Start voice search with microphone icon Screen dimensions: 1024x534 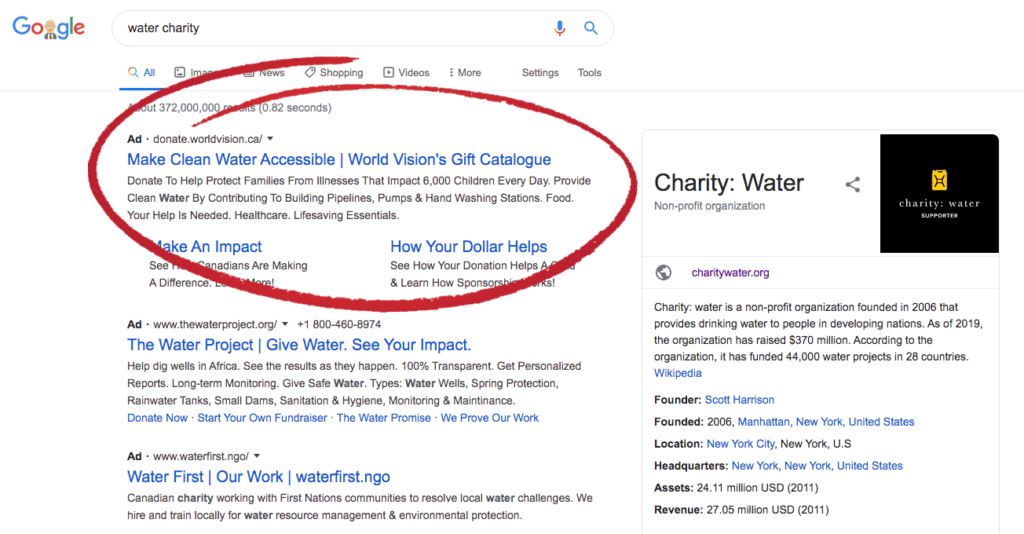[560, 28]
